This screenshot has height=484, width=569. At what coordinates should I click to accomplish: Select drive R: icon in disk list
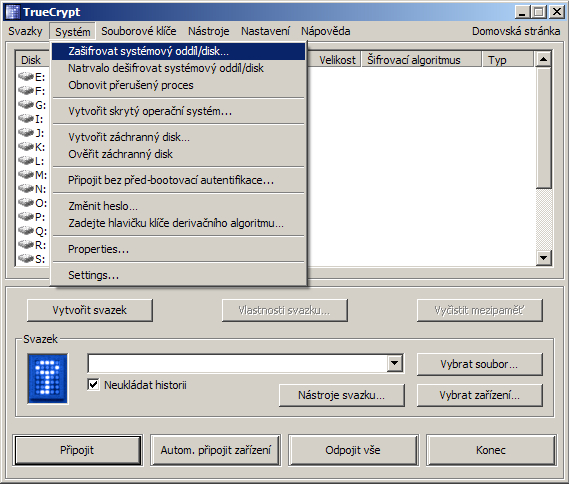click(x=26, y=245)
